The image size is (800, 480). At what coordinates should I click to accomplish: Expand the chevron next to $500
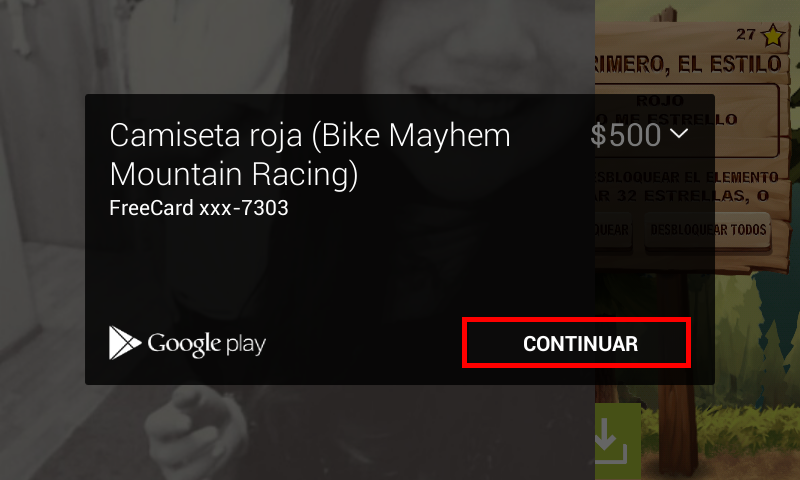[x=679, y=134]
